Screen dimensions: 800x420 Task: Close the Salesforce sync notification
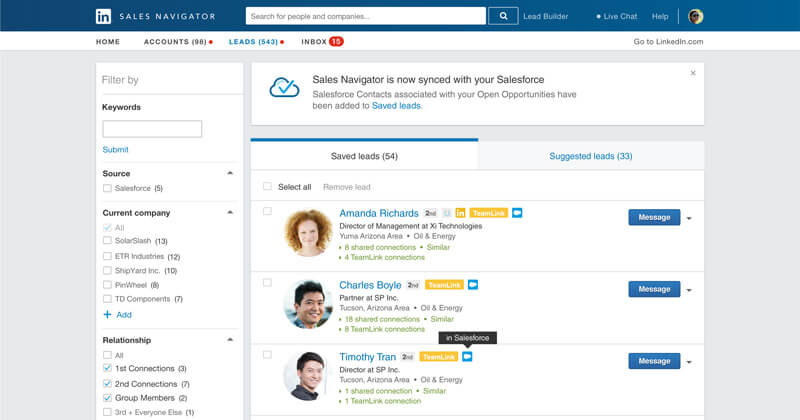pyautogui.click(x=693, y=73)
